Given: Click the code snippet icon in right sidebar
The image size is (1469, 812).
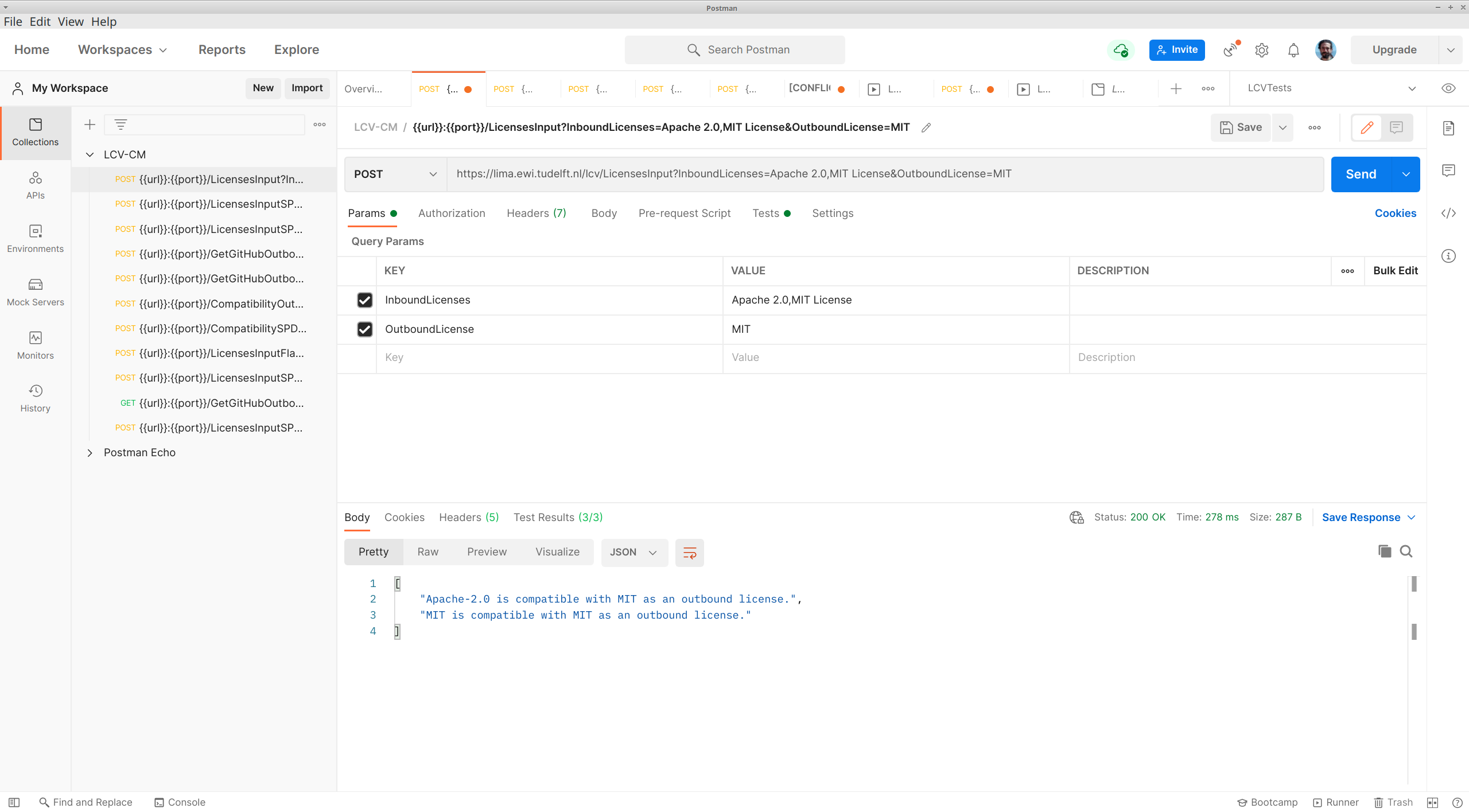Looking at the screenshot, I should pos(1448,213).
